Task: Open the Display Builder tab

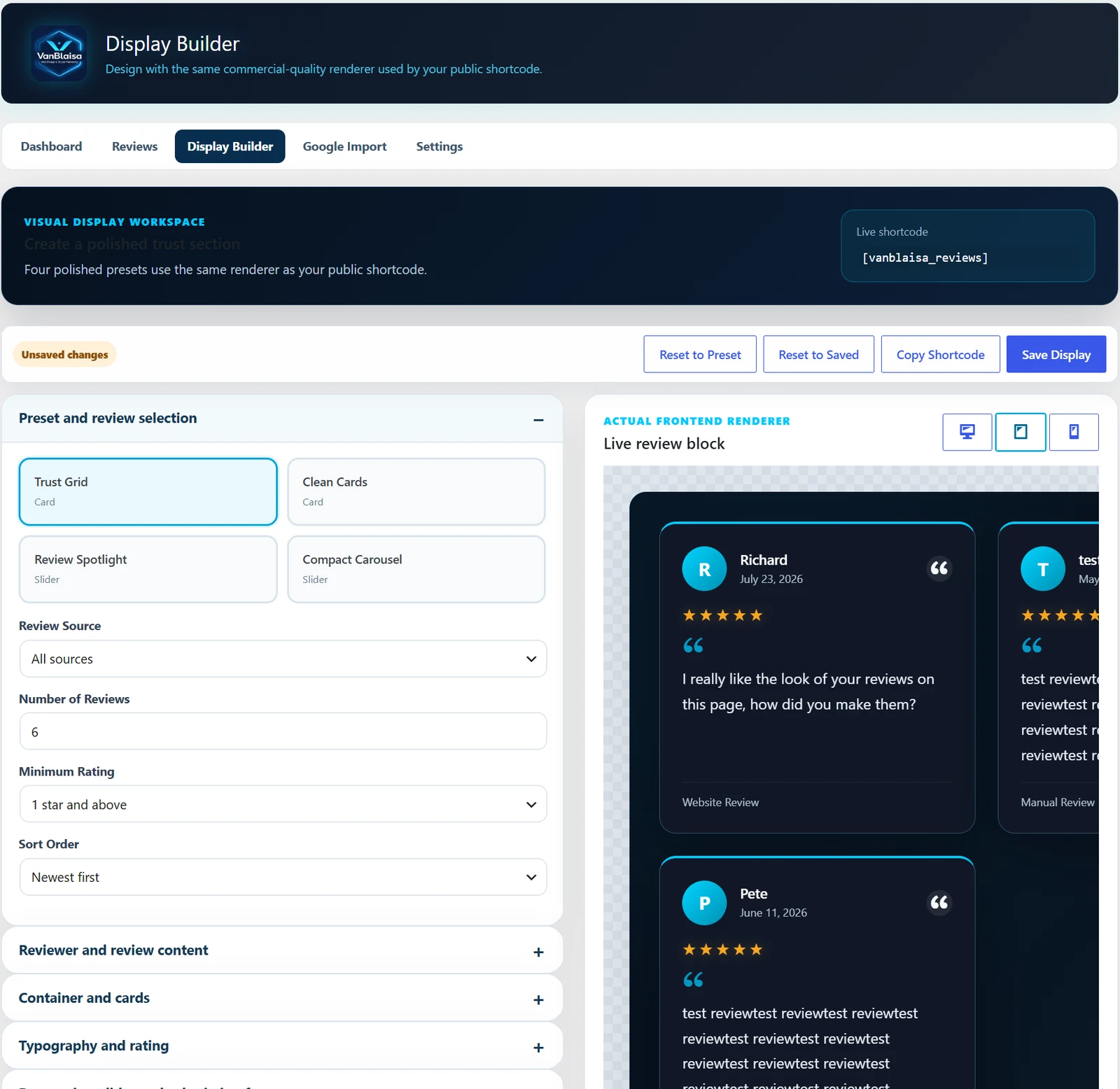Action: tap(230, 146)
